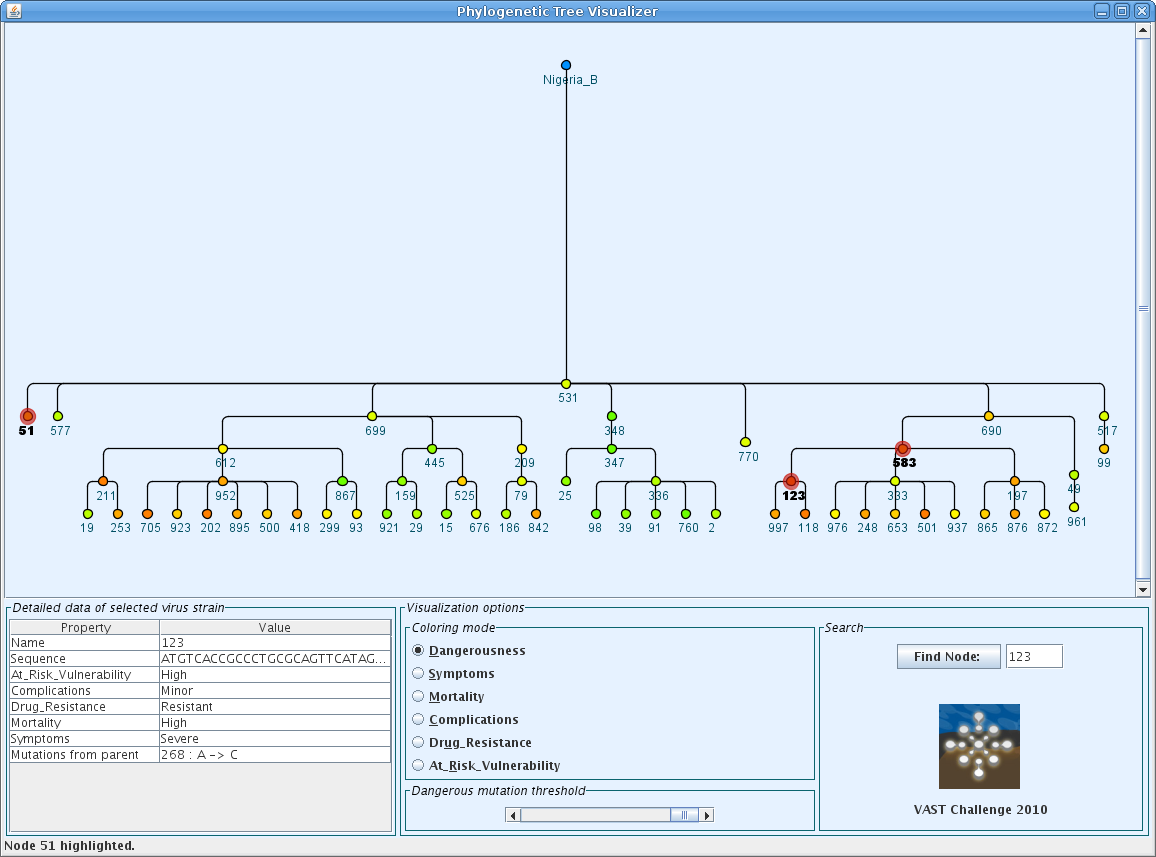Click node 347
The image size is (1156, 857).
pos(612,449)
